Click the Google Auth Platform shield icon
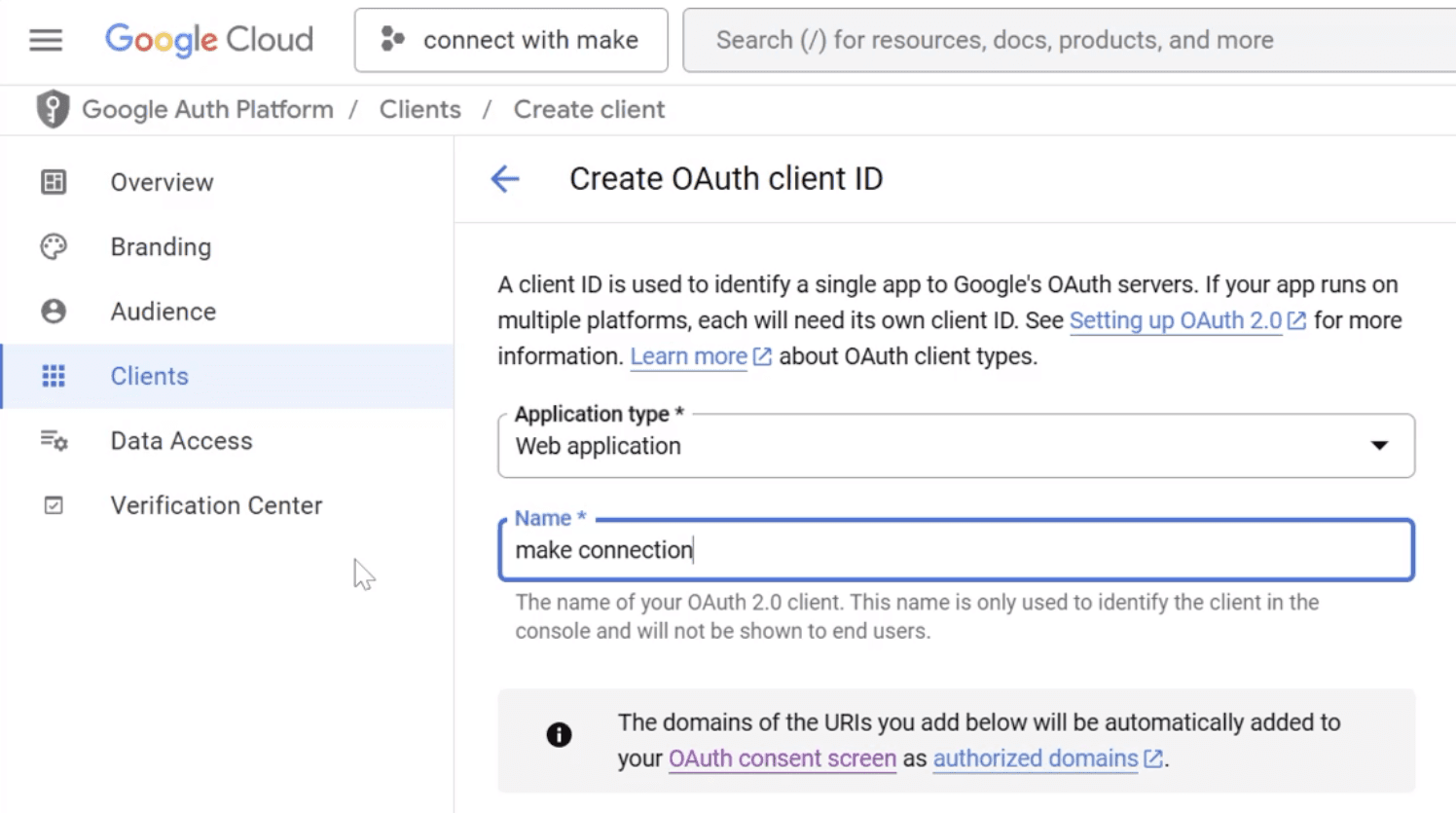The height and width of the screenshot is (813, 1456). (x=53, y=109)
